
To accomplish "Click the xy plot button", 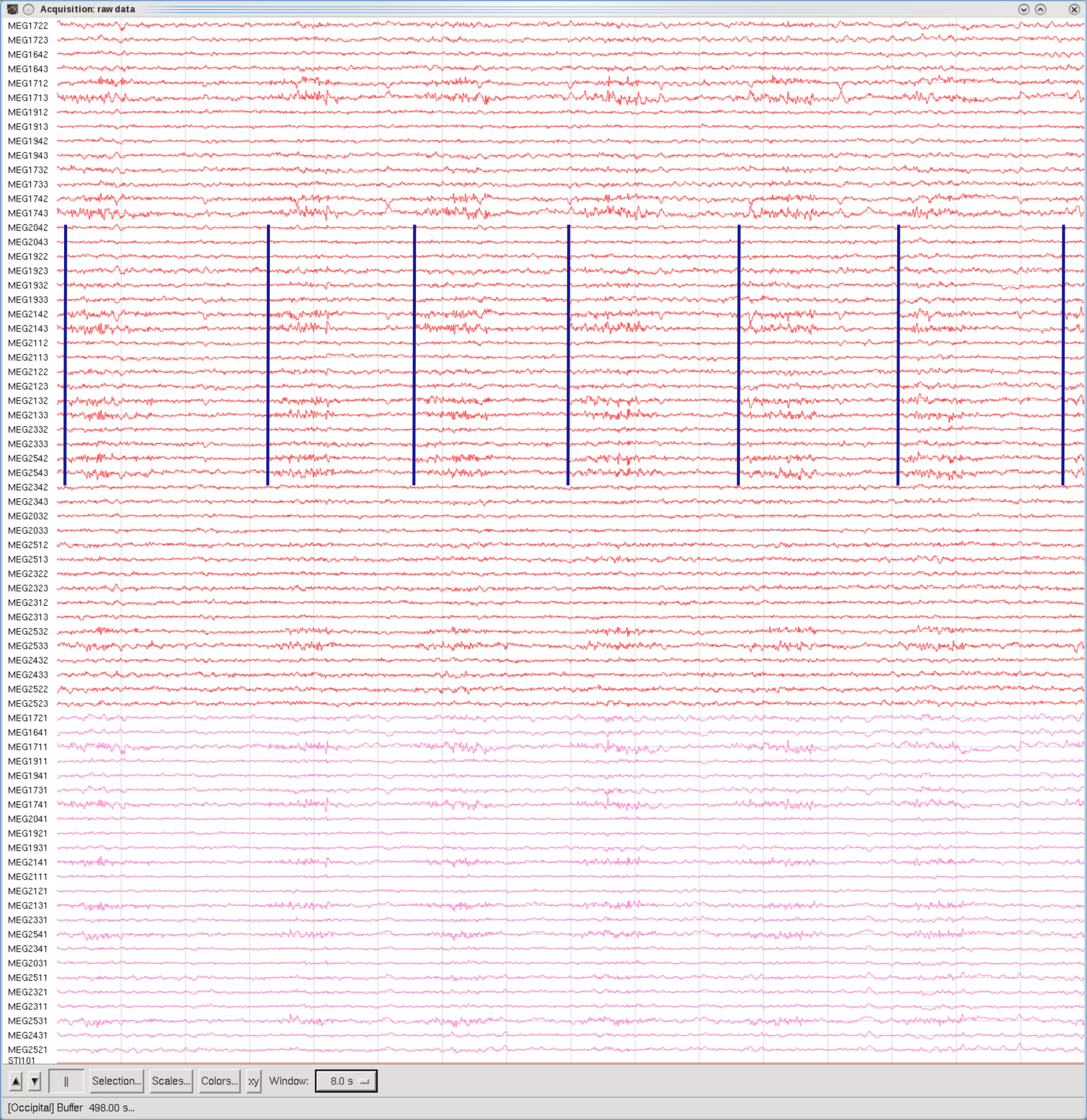I will [253, 1081].
